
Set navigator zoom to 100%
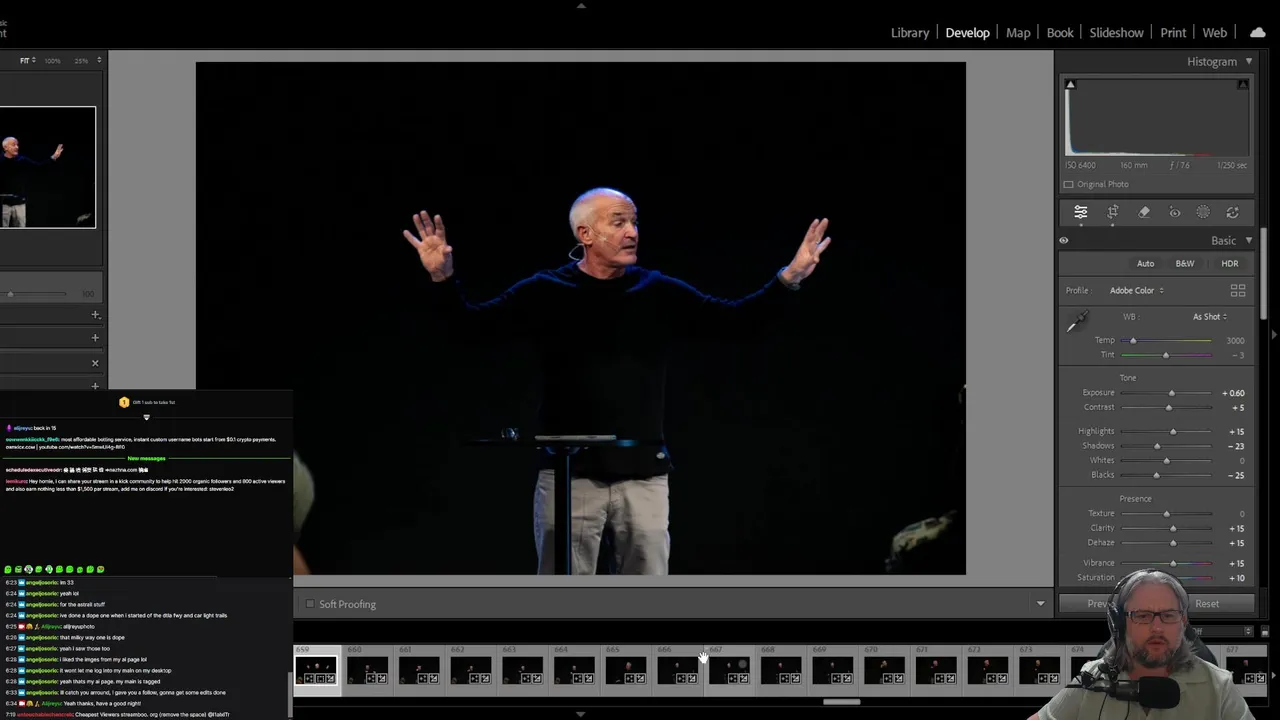pyautogui.click(x=52, y=61)
